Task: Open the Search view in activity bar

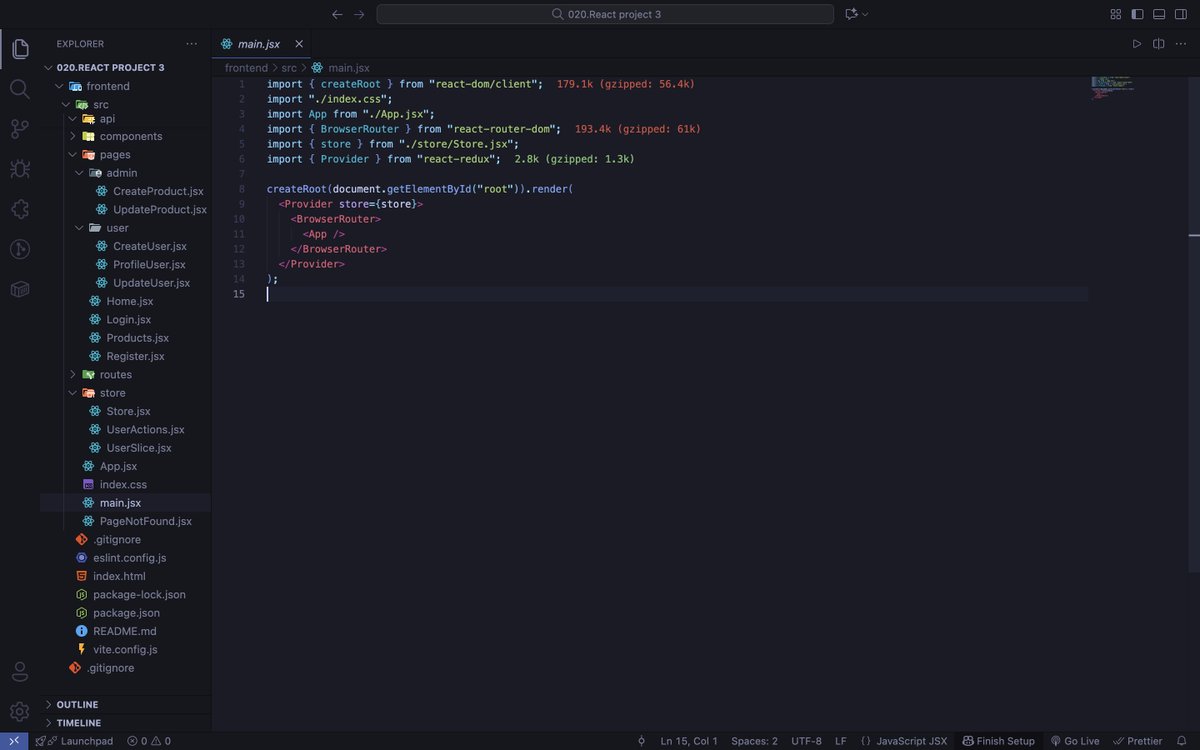Action: coord(20,89)
